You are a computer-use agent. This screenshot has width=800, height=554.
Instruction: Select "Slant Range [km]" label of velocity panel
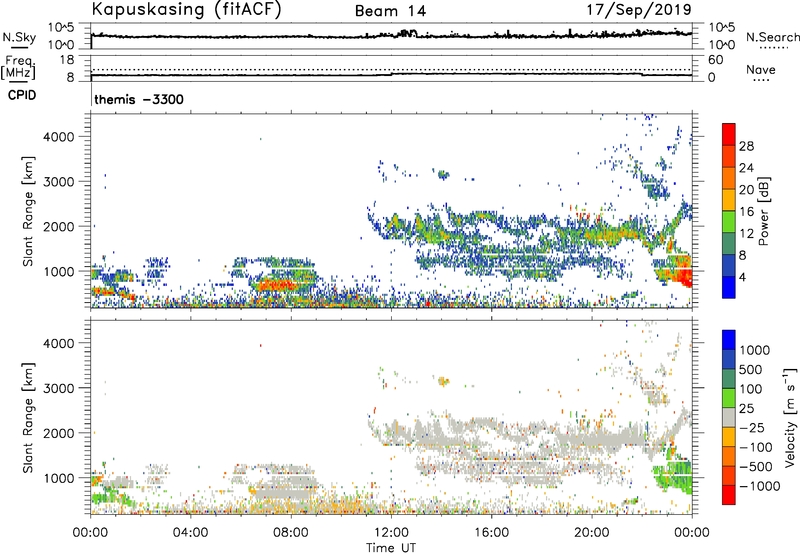(28, 417)
